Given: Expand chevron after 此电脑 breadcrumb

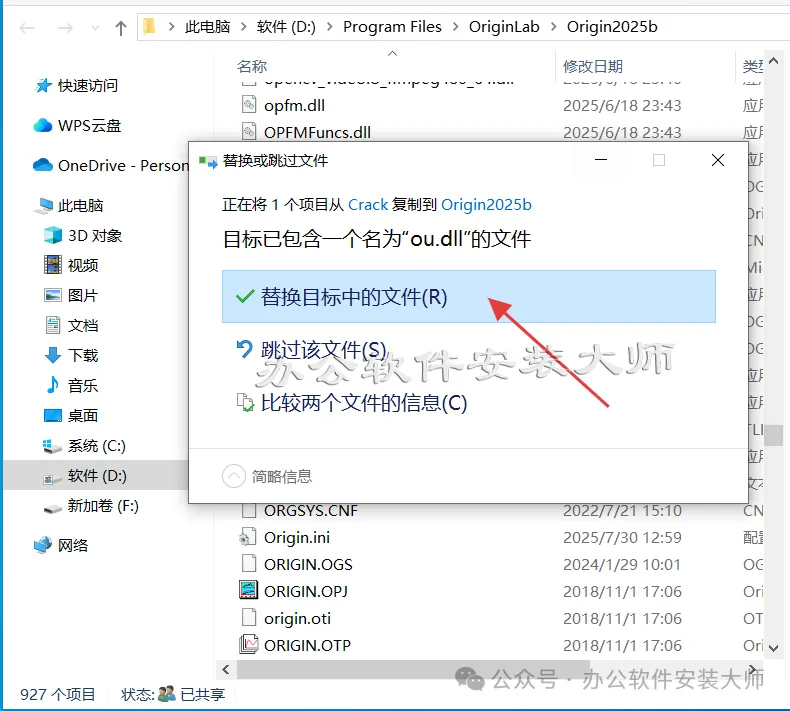Looking at the screenshot, I should [x=244, y=27].
